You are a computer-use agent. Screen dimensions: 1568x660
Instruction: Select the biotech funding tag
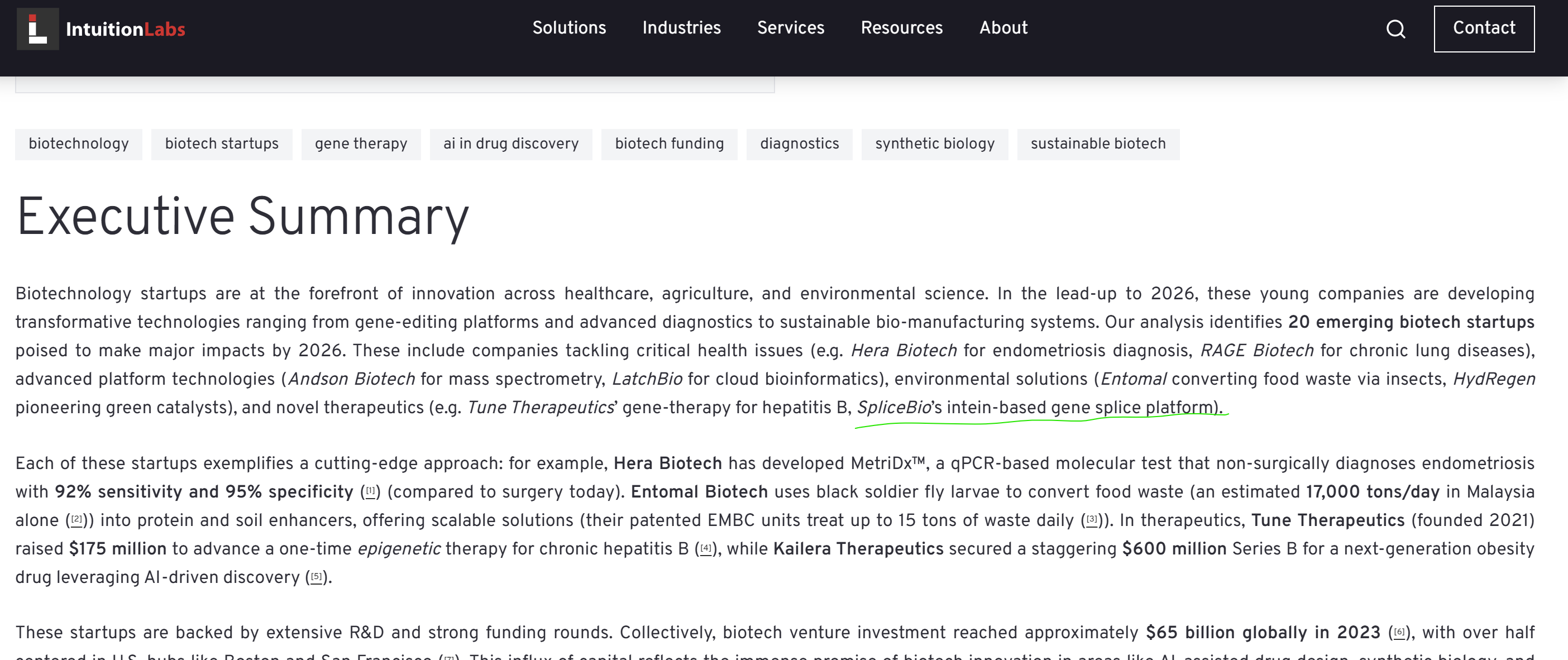point(669,144)
